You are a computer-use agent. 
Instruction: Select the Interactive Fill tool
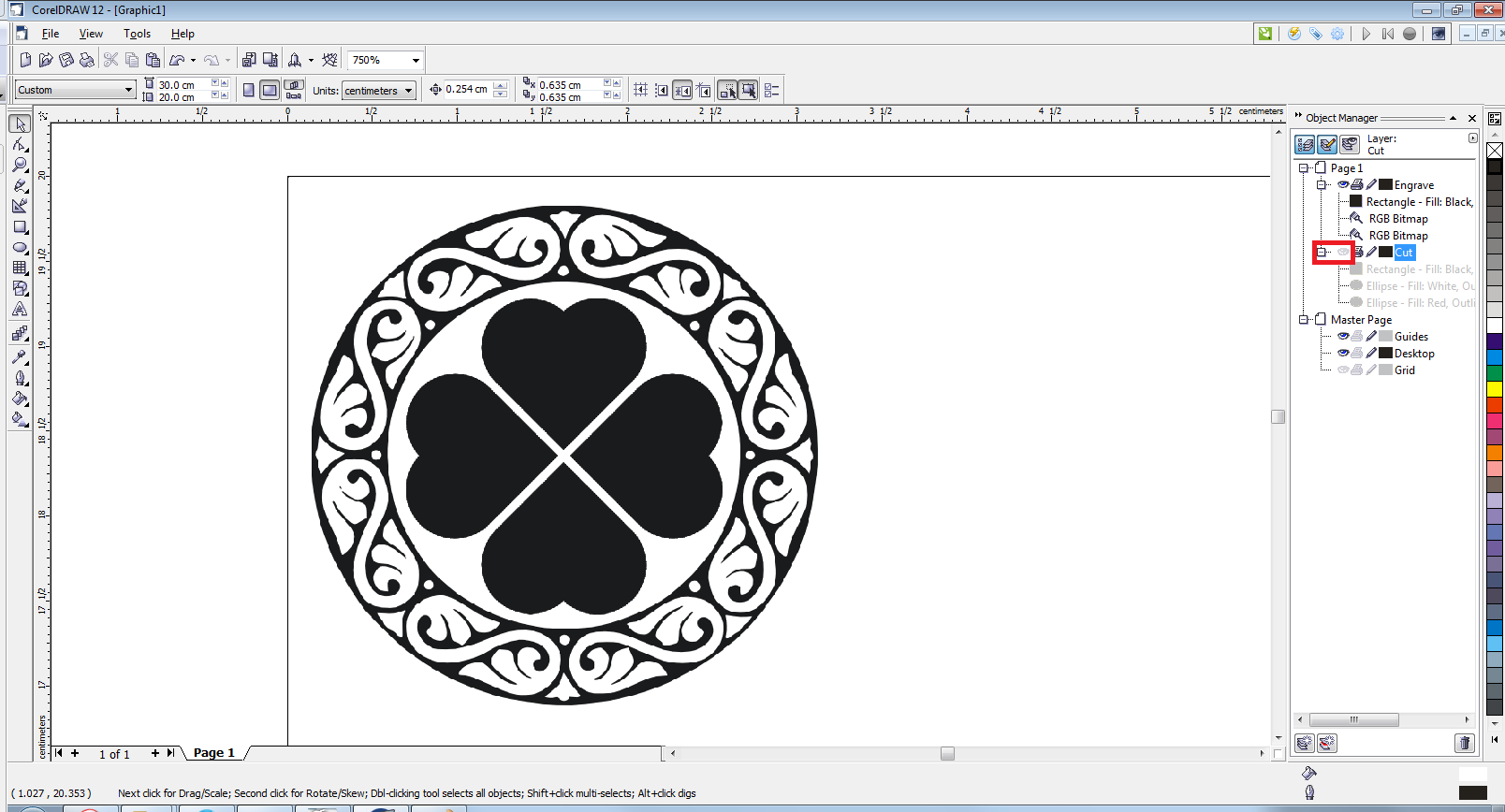tap(20, 419)
